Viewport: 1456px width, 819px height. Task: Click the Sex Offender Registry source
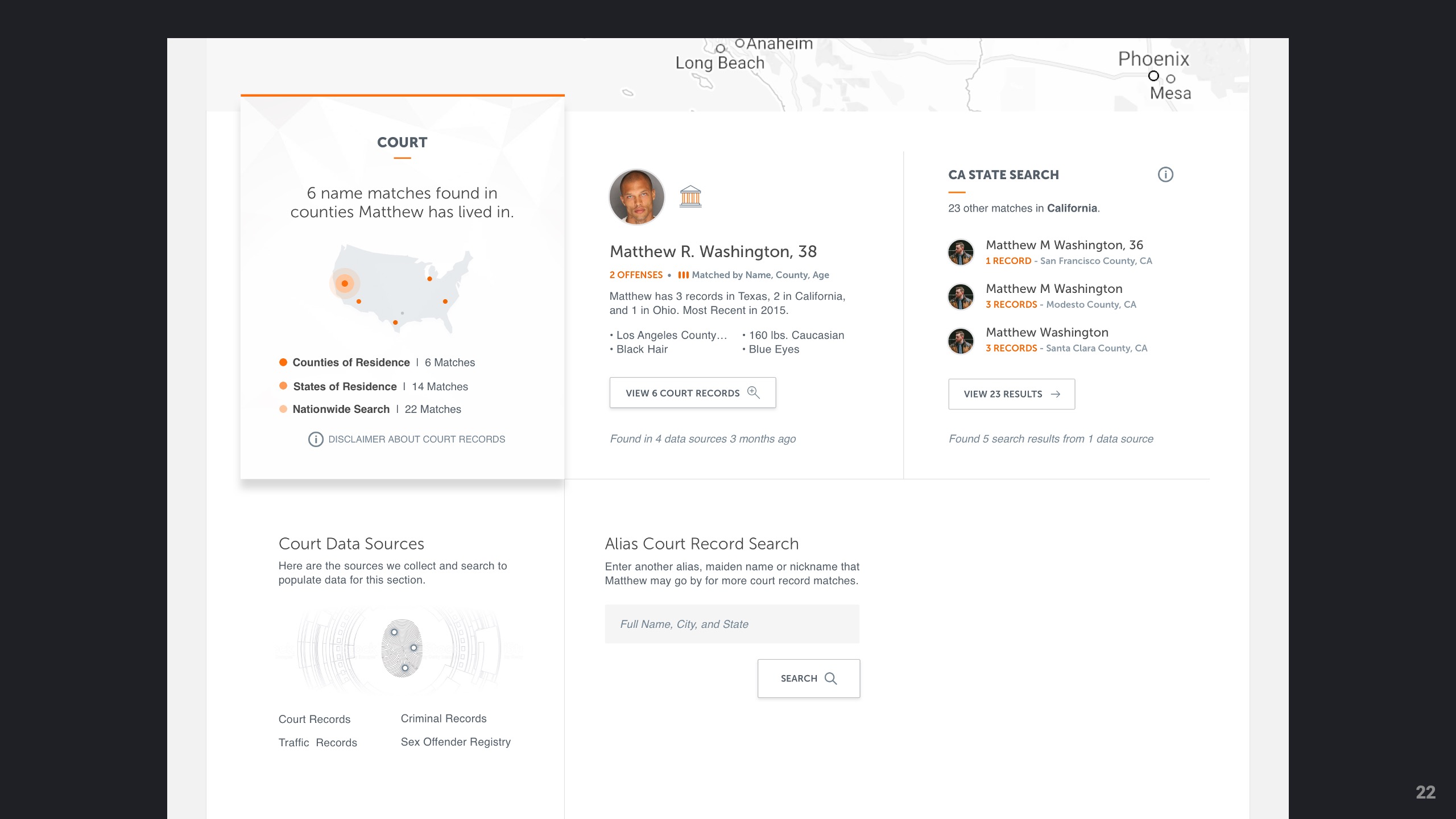pyautogui.click(x=455, y=742)
